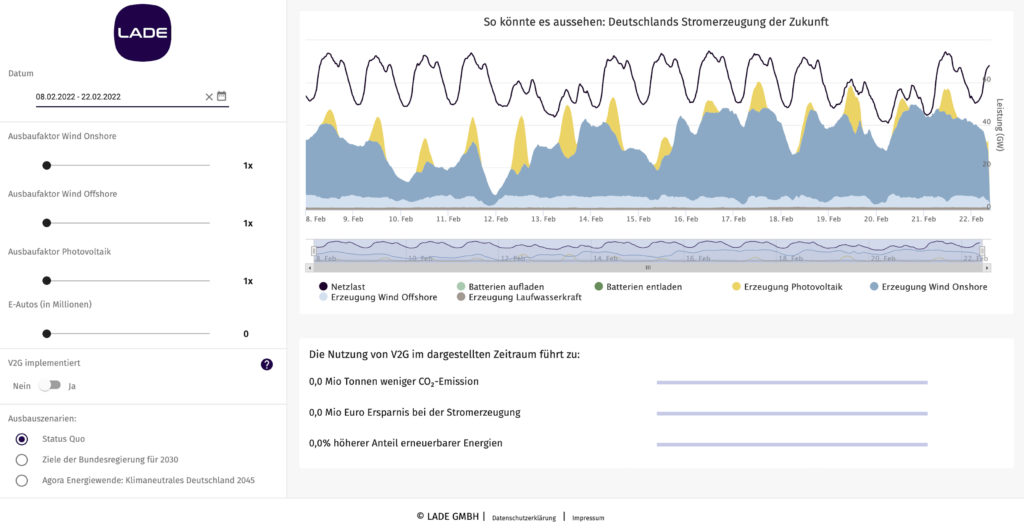Click the LADE logo
The width and height of the screenshot is (1024, 532).
pos(142,33)
